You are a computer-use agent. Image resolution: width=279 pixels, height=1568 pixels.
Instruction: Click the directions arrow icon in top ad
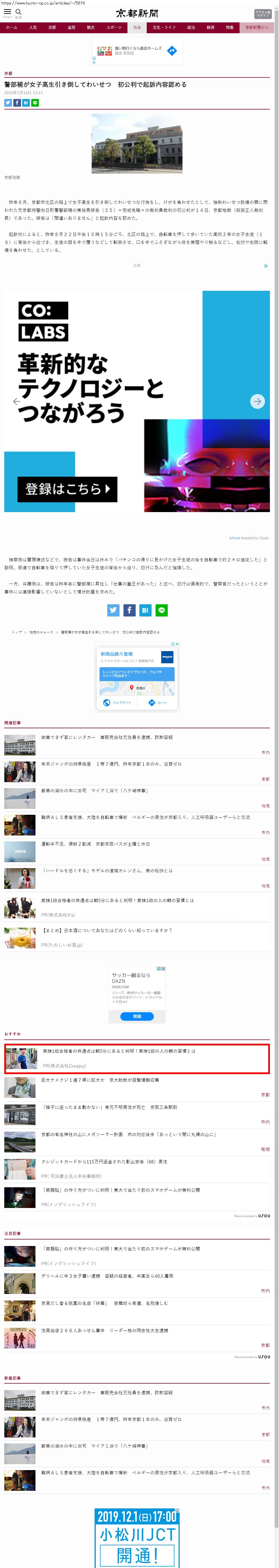[x=172, y=51]
